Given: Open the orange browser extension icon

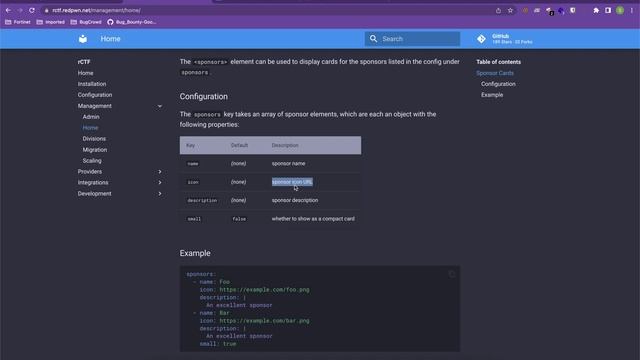Looking at the screenshot, I should [525, 11].
